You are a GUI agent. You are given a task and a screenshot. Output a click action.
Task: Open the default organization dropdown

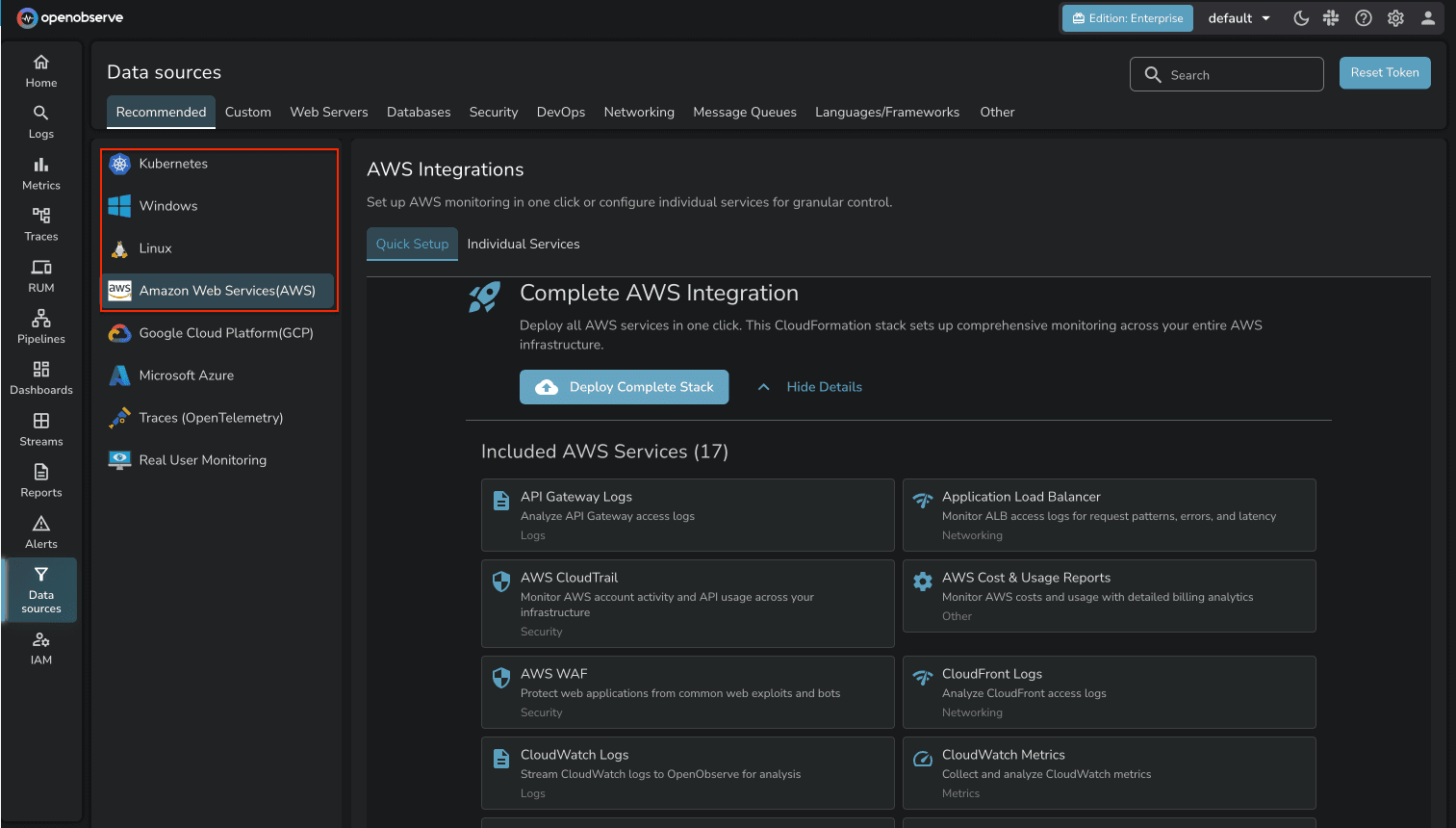[x=1238, y=17]
